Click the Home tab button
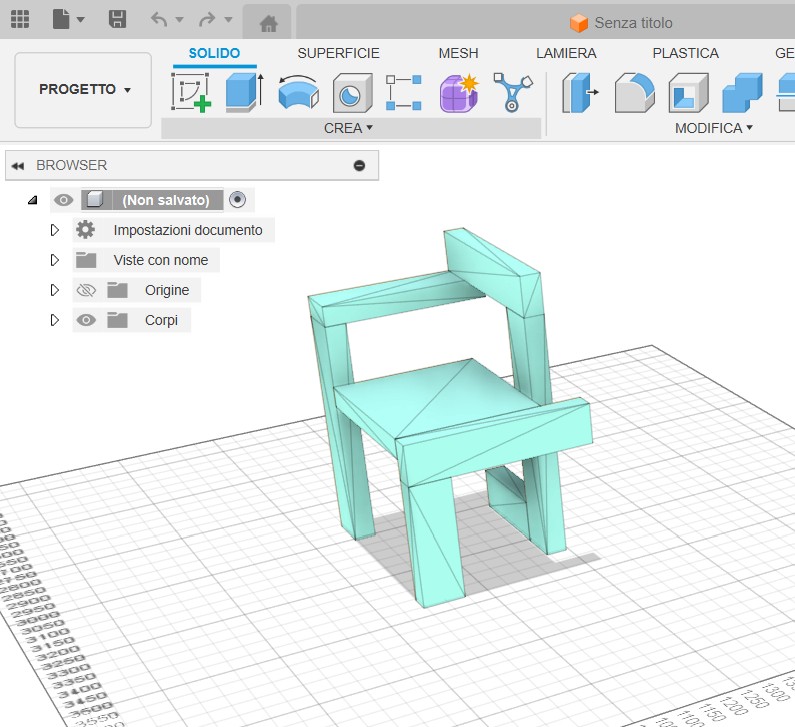795x727 pixels. pyautogui.click(x=267, y=22)
